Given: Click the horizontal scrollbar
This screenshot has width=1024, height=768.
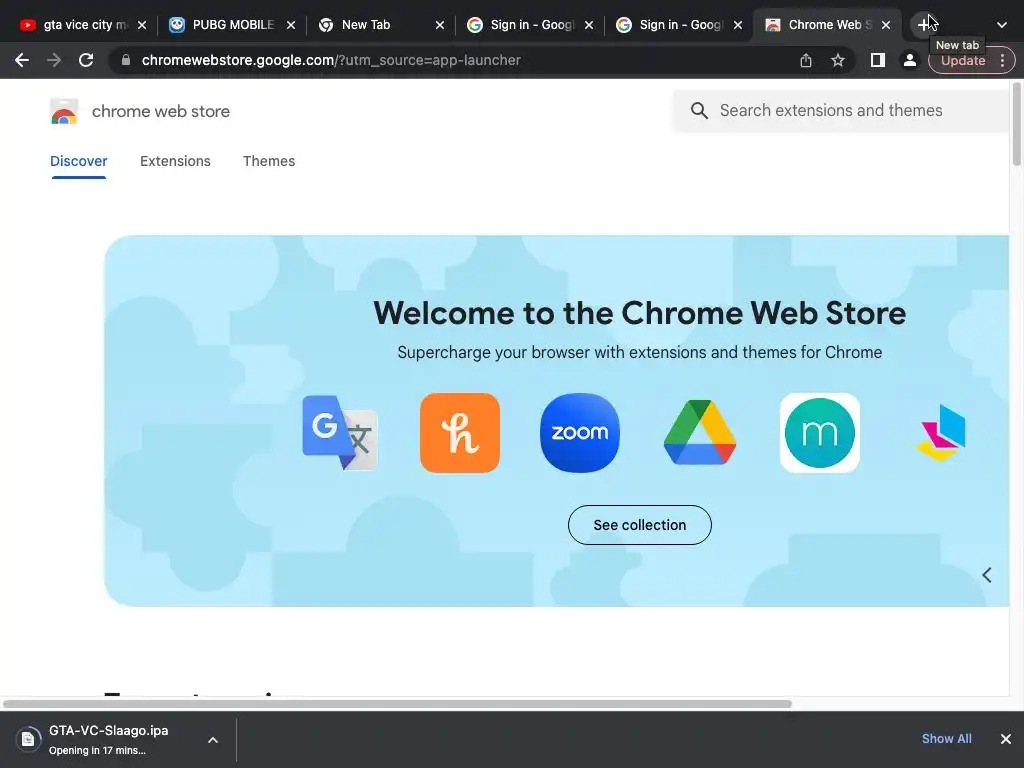Looking at the screenshot, I should (397, 704).
